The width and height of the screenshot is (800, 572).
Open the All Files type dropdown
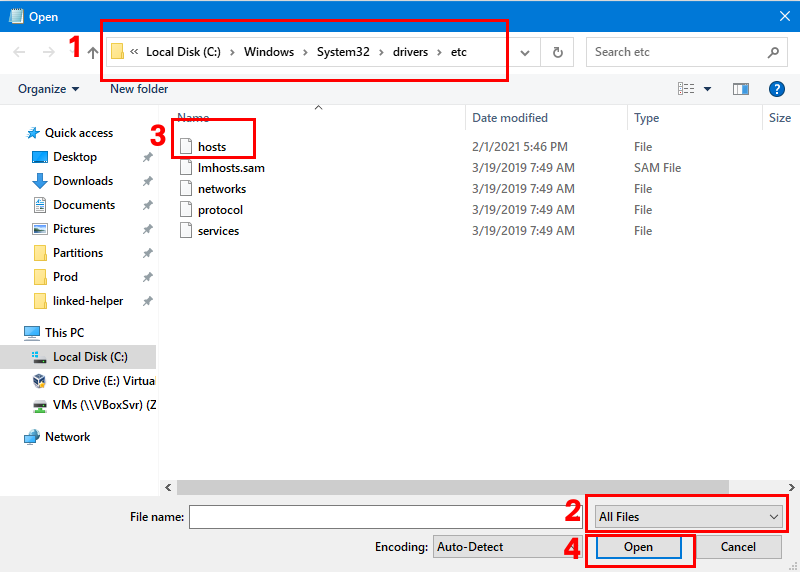click(x=687, y=517)
